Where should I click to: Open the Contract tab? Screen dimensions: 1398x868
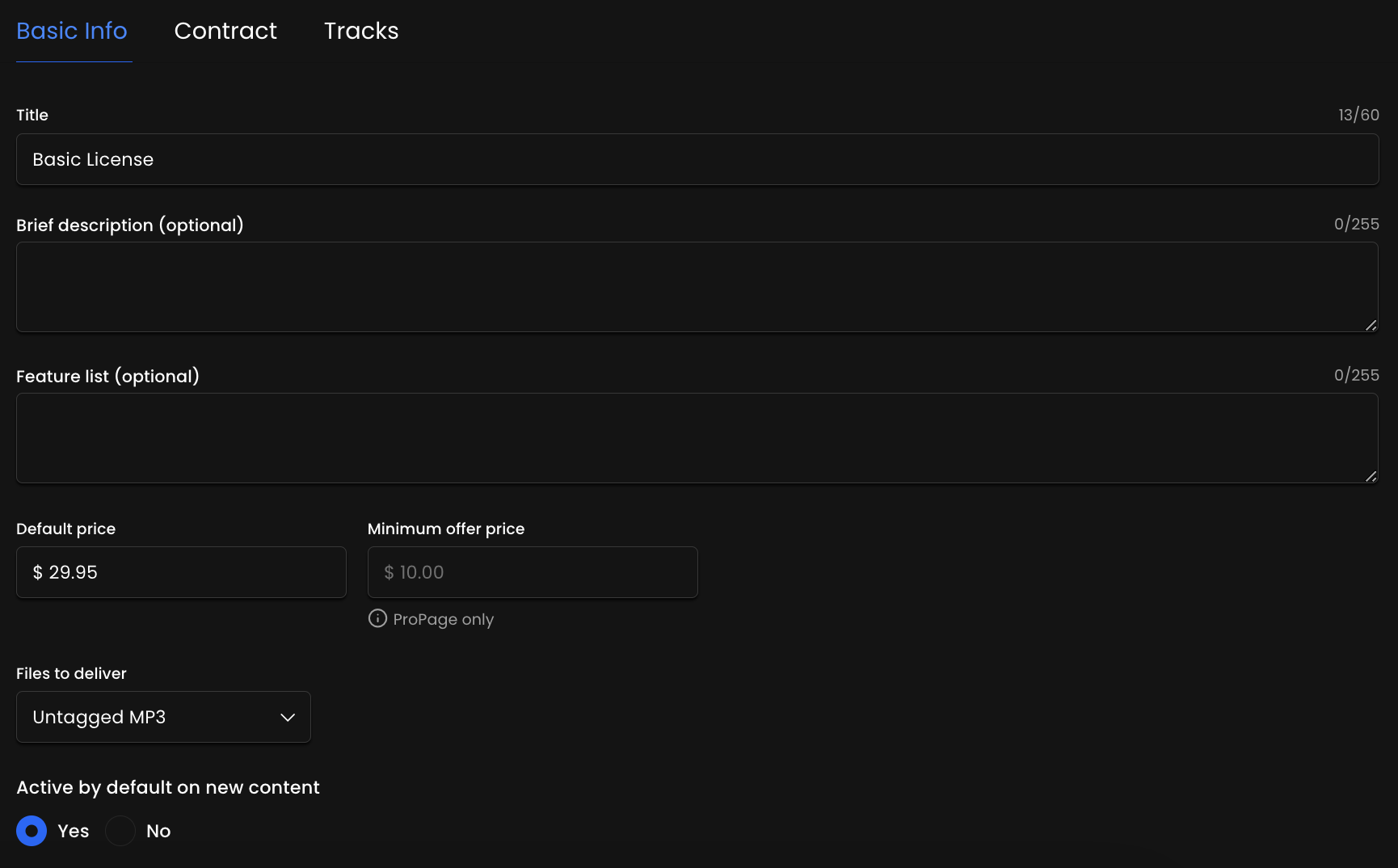[x=225, y=31]
